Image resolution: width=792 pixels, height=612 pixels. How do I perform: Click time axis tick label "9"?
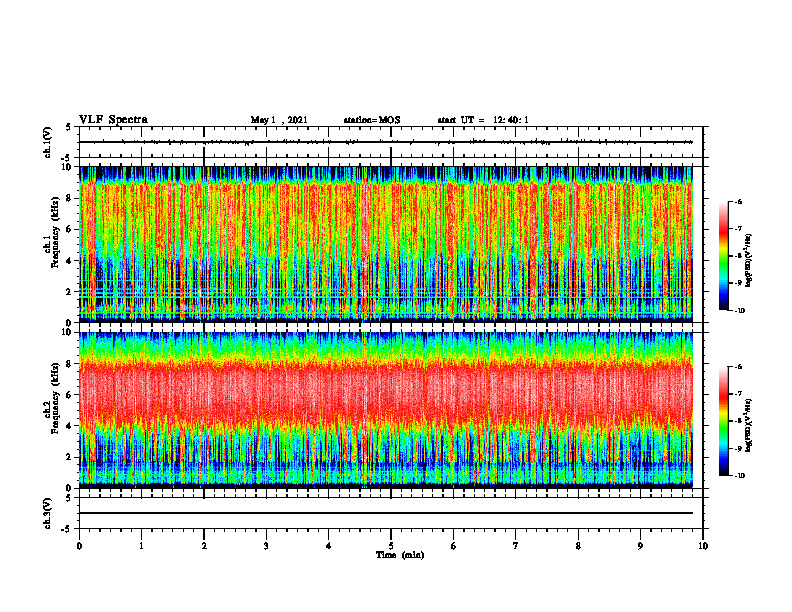coord(640,546)
